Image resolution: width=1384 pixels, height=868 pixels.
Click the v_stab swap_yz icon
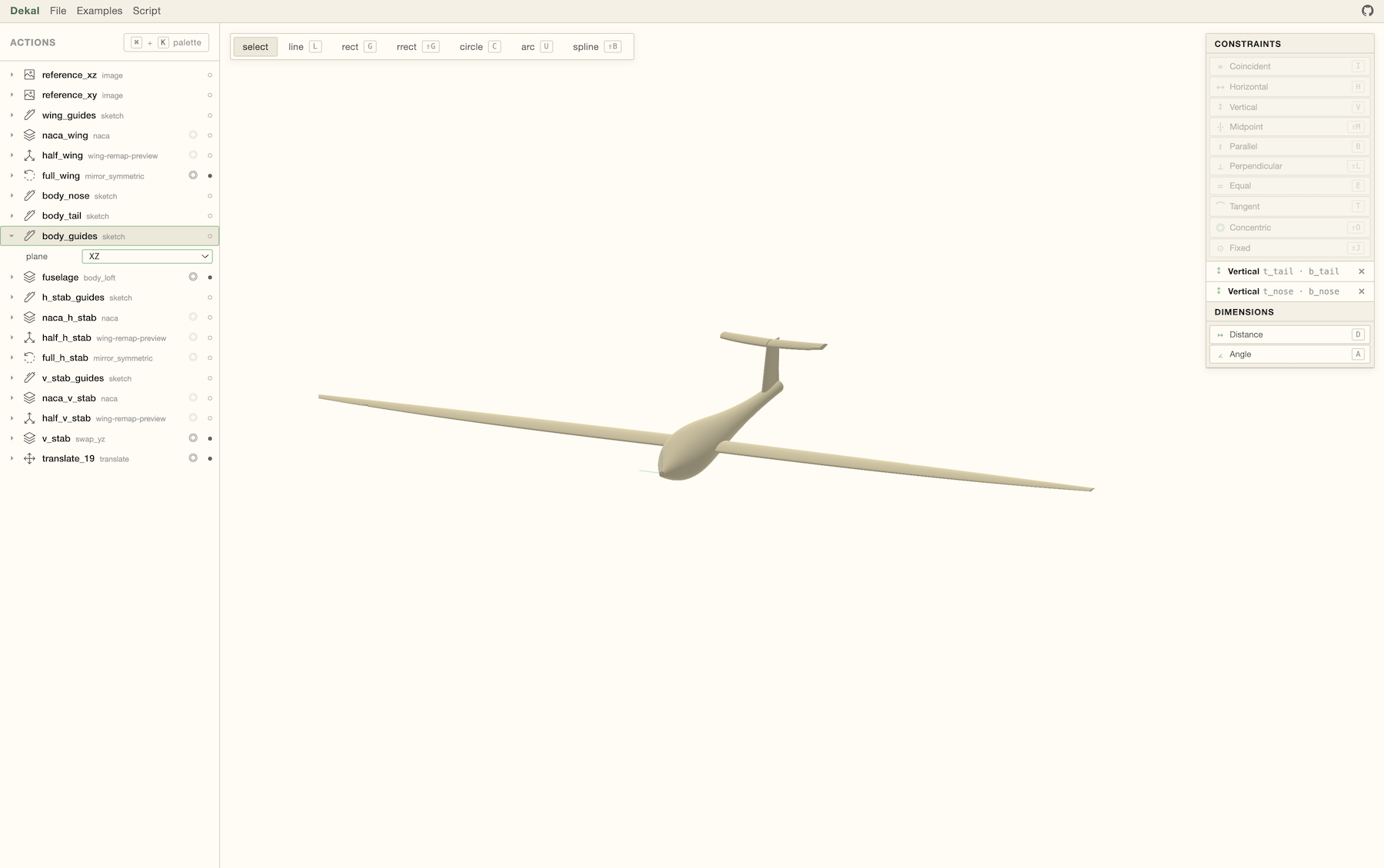[29, 438]
